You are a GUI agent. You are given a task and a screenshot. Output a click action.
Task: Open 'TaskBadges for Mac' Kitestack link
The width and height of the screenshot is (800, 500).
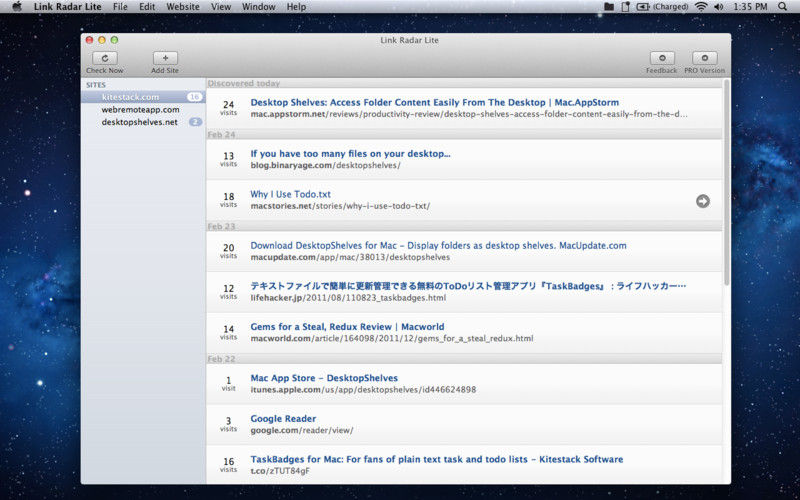click(437, 460)
